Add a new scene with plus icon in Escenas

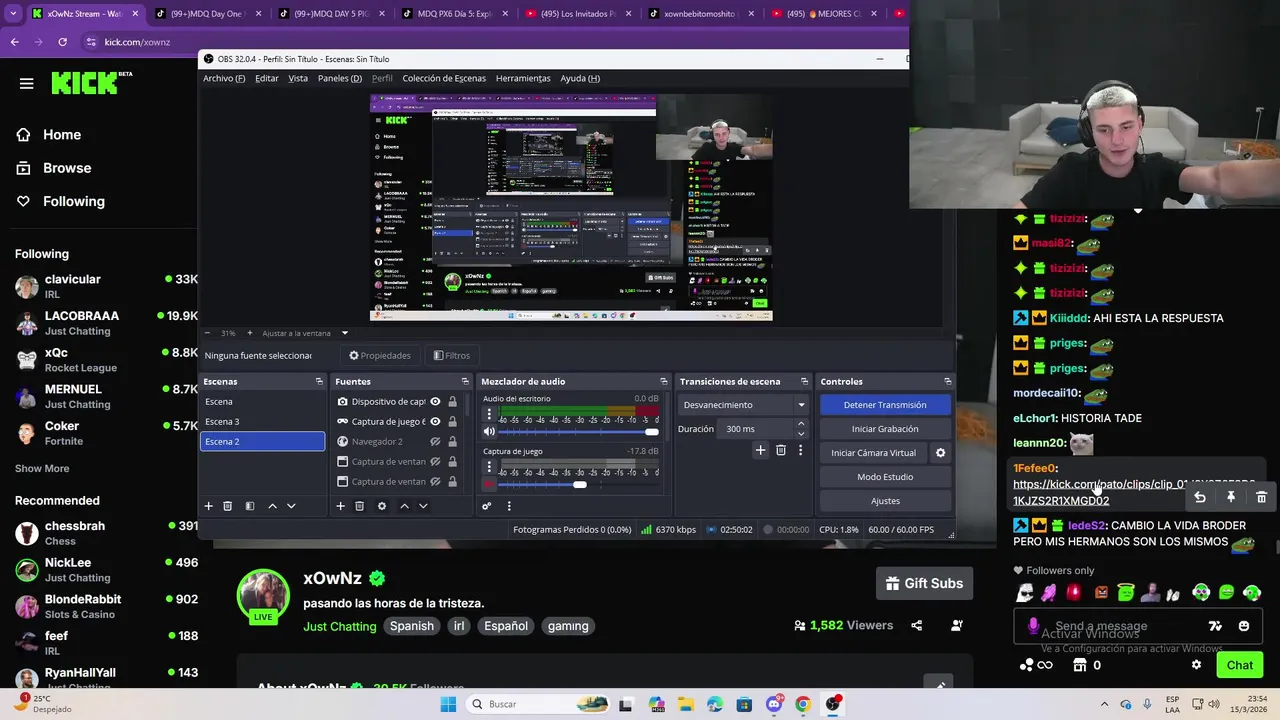tap(209, 506)
